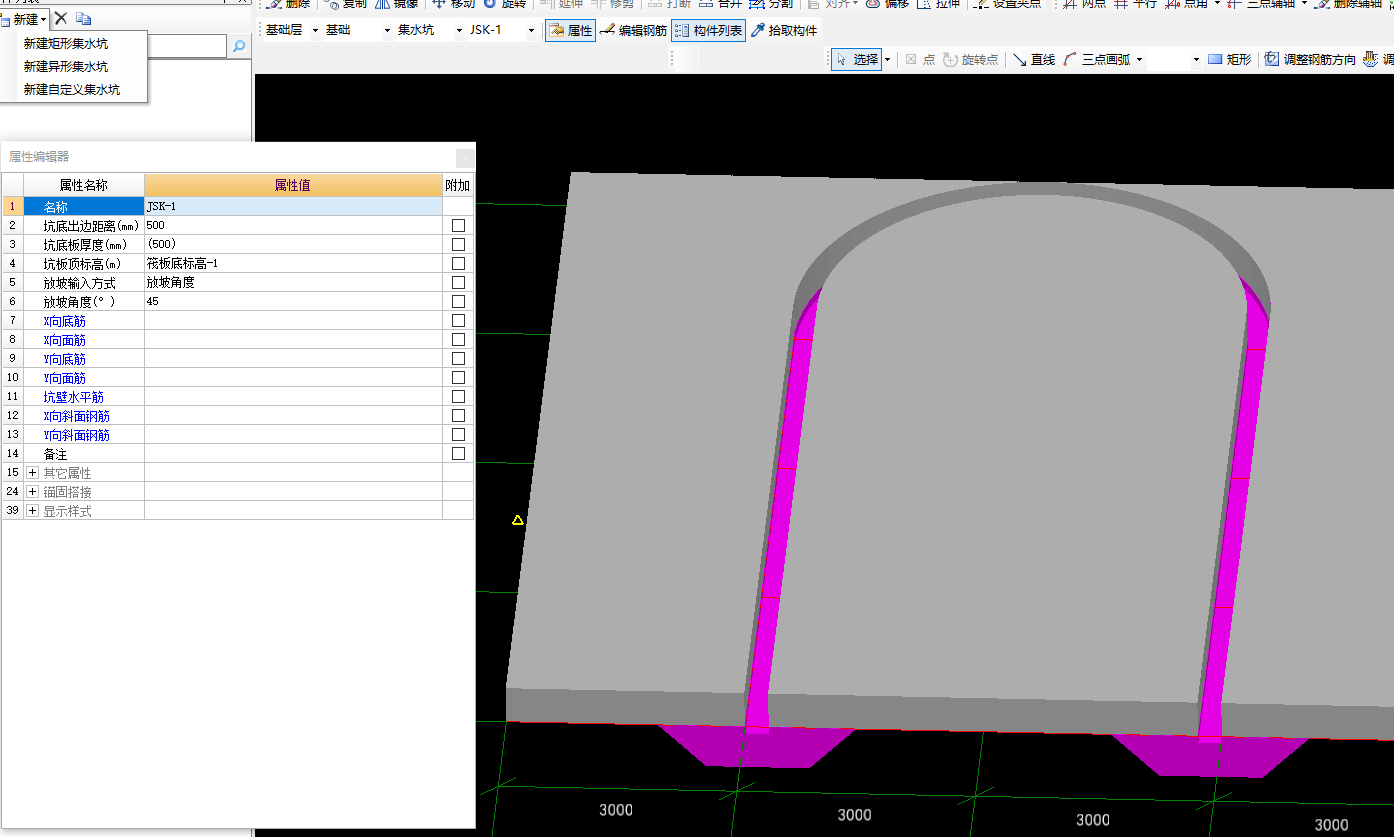Click the copy component icon beside delete X

(84, 18)
